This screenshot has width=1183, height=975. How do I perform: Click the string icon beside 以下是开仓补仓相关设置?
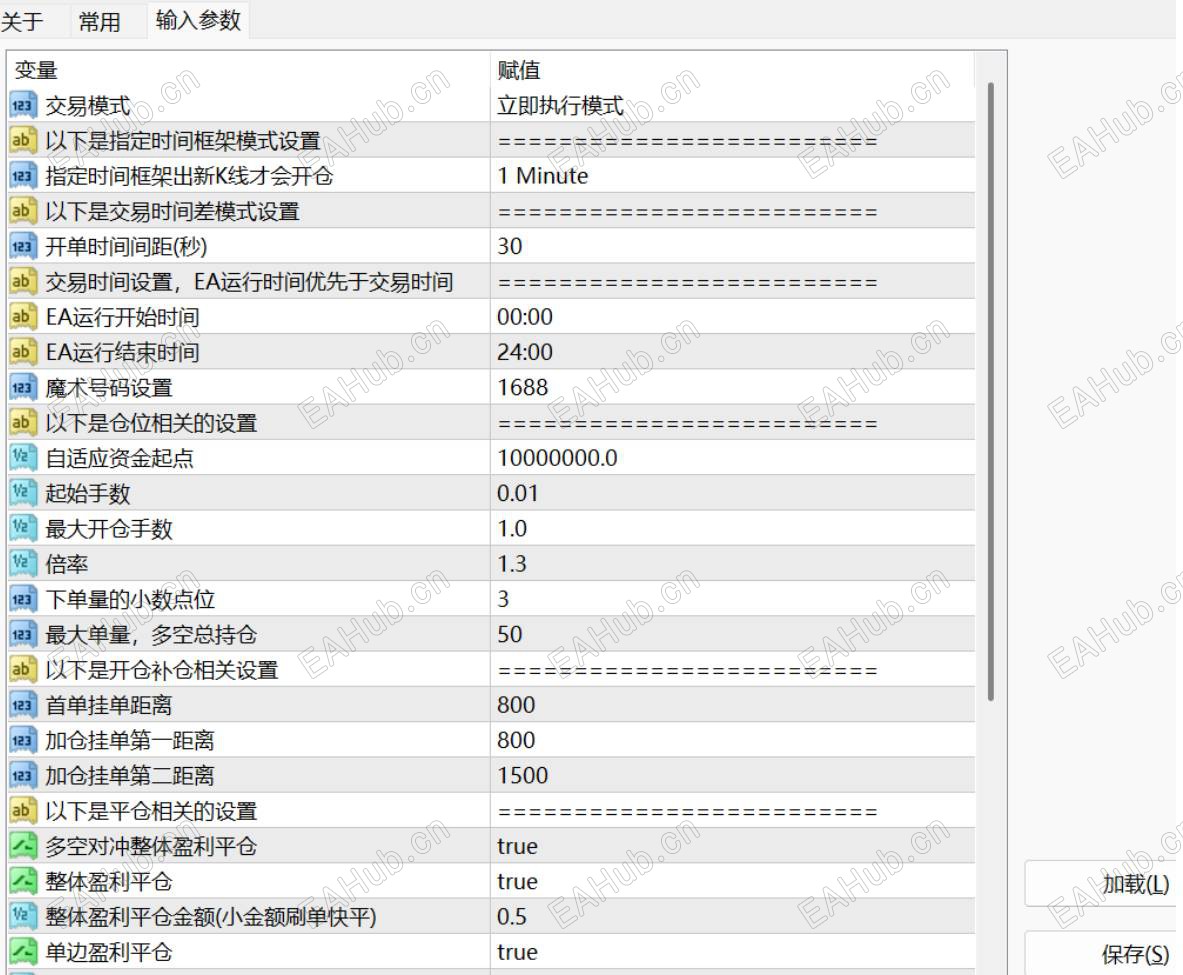coord(23,669)
